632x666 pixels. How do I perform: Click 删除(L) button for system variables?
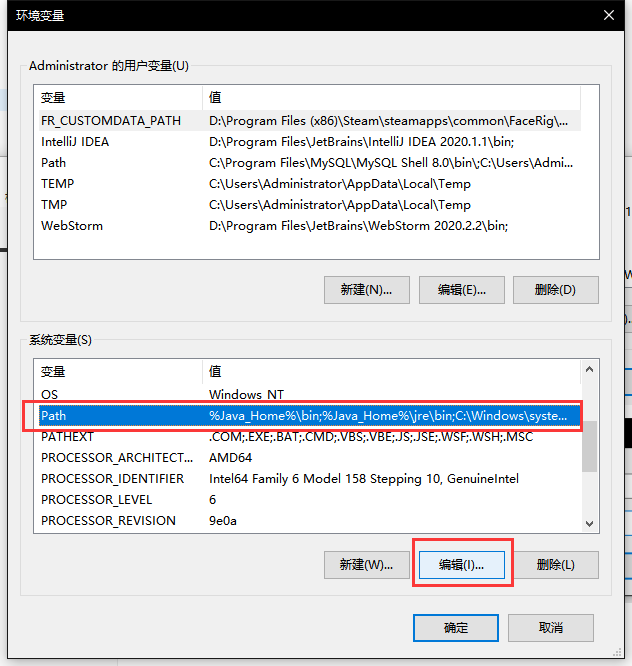coord(555,565)
